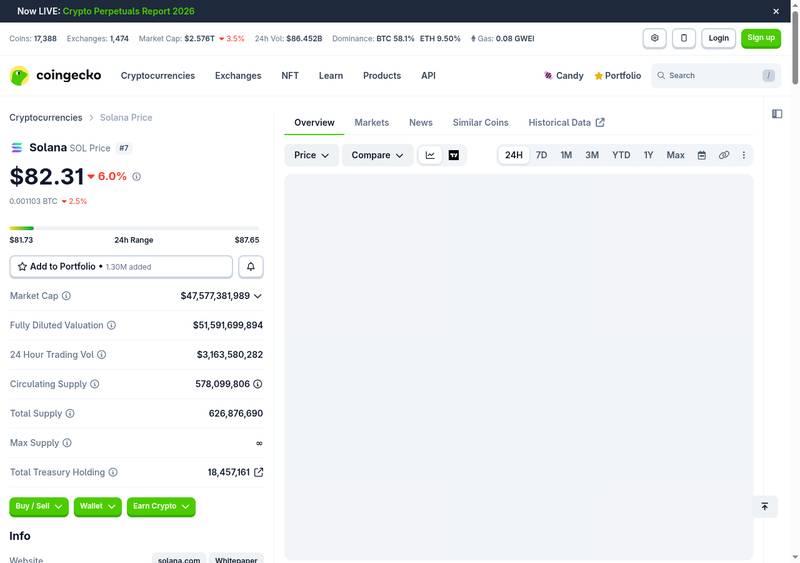Select 24H chart range

click(514, 155)
